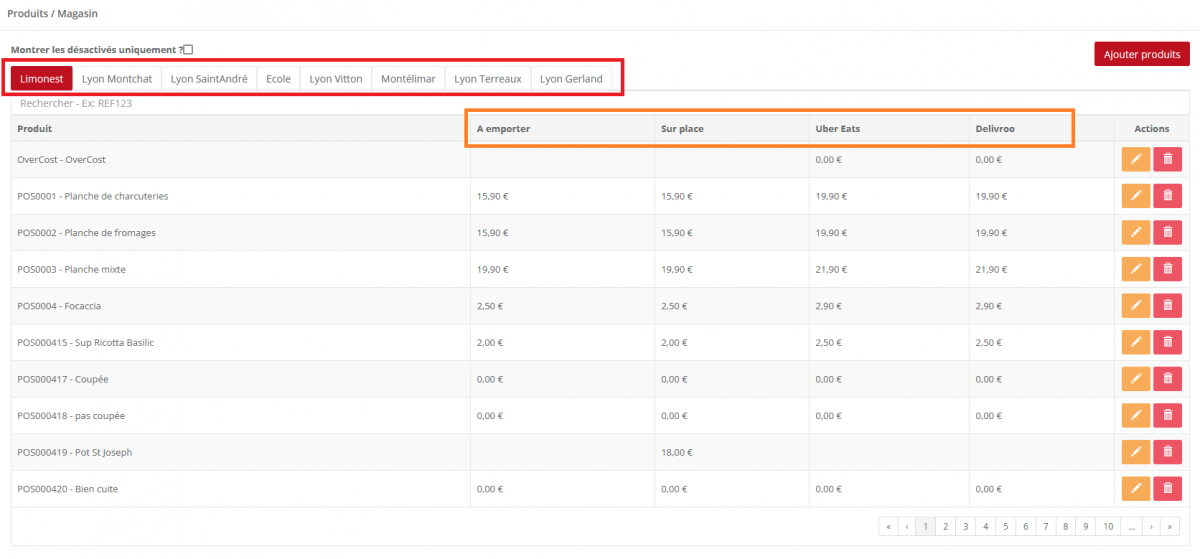Viewport: 1200px width, 559px height.
Task: Edit the Planche mixte product
Action: 1135,269
